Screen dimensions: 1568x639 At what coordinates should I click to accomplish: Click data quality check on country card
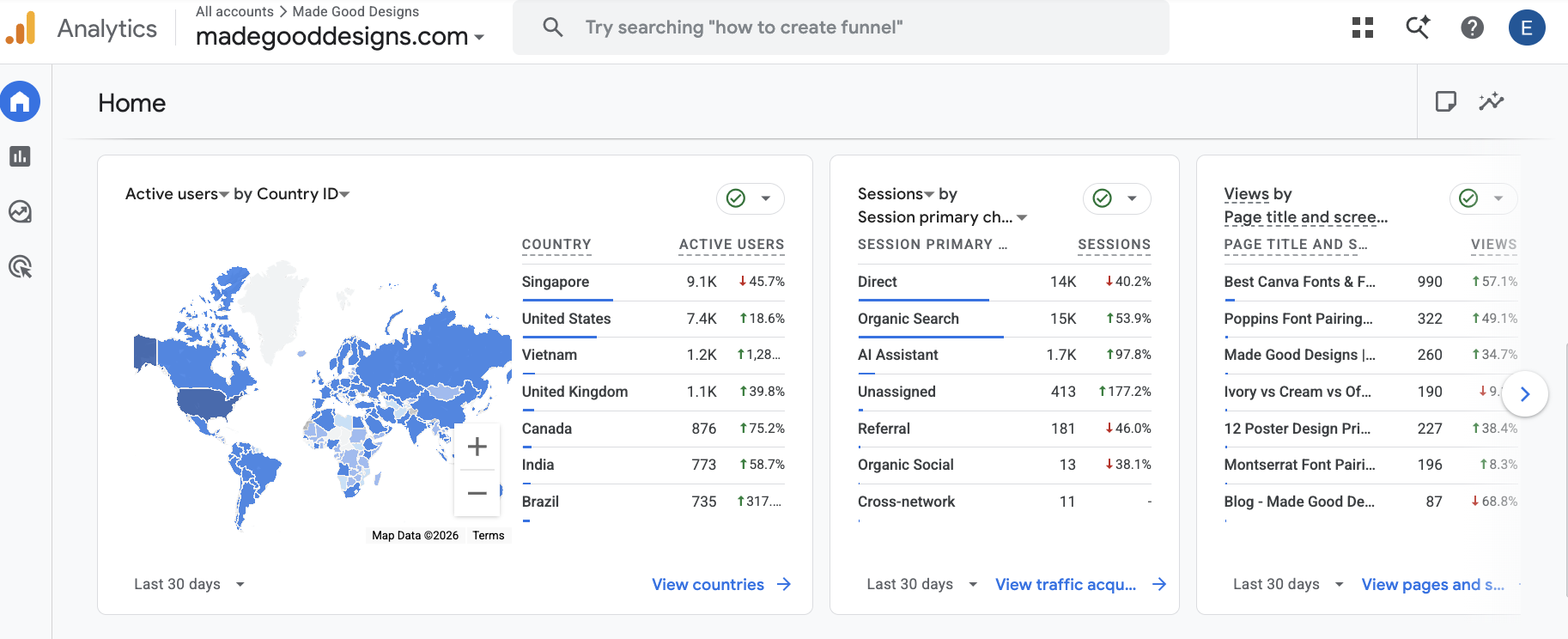736,198
